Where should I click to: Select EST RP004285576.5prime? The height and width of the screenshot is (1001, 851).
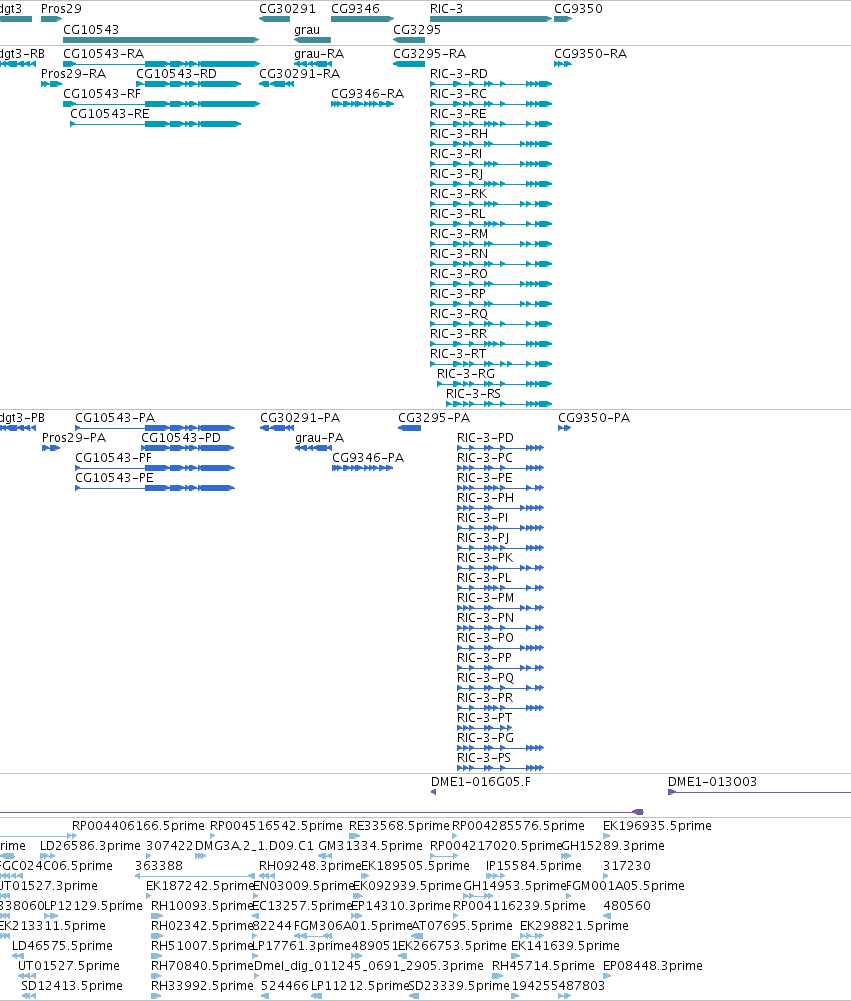(518, 826)
